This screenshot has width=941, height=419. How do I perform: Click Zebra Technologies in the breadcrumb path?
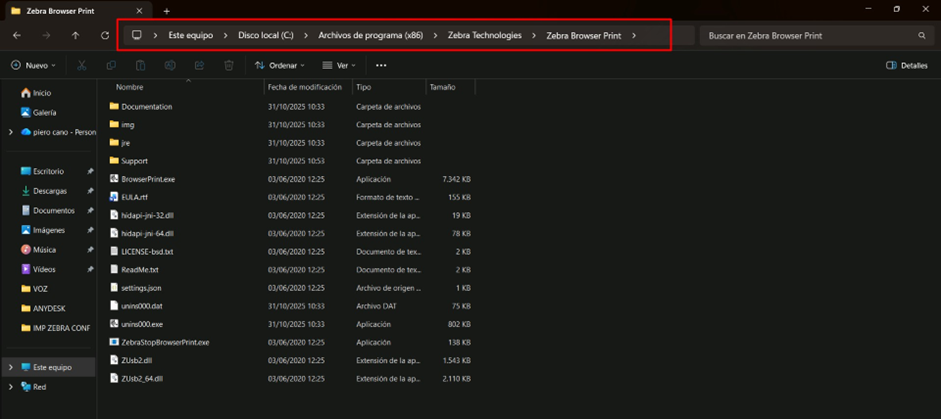pyautogui.click(x=484, y=35)
